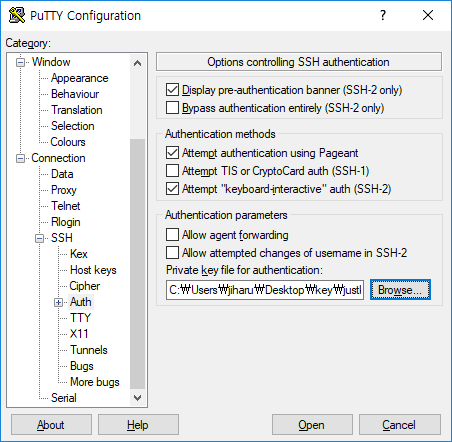Open the Data settings category
Screen dimensions: 452x442
[62, 174]
